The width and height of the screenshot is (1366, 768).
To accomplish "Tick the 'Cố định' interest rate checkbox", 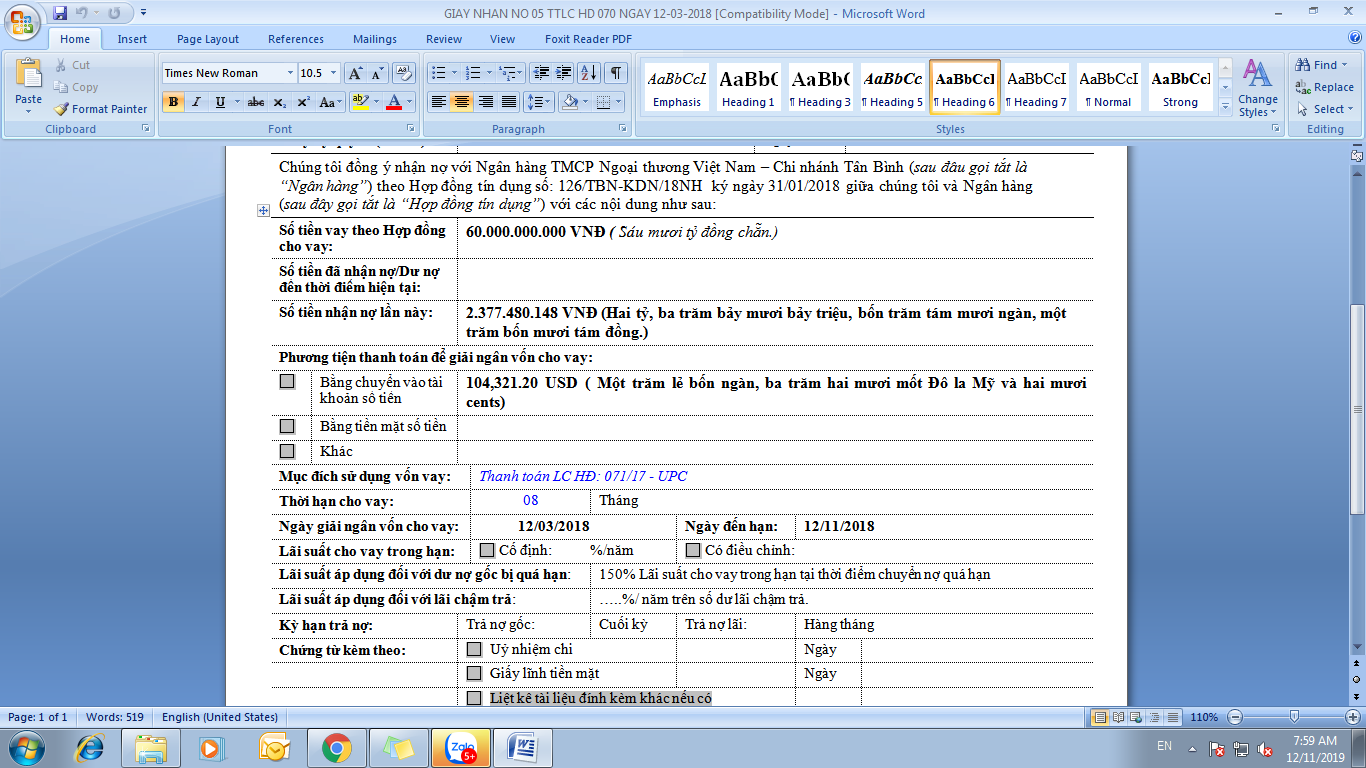I will (x=487, y=550).
